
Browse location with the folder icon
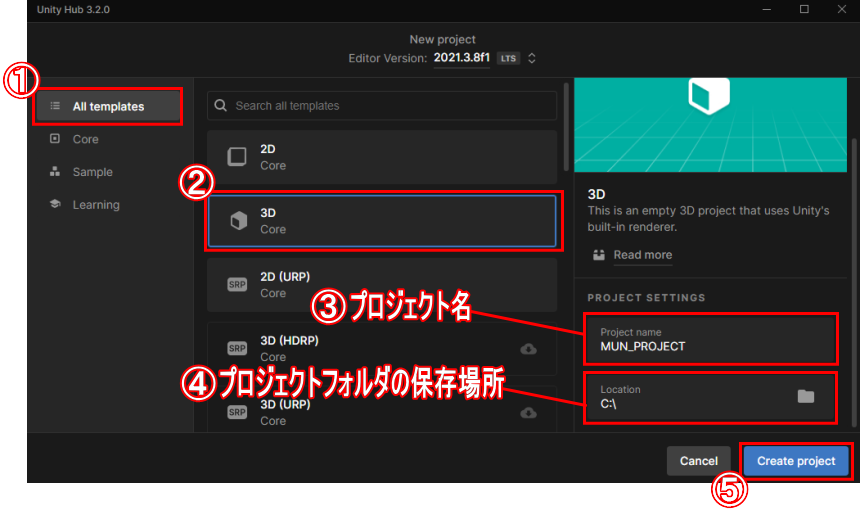806,396
